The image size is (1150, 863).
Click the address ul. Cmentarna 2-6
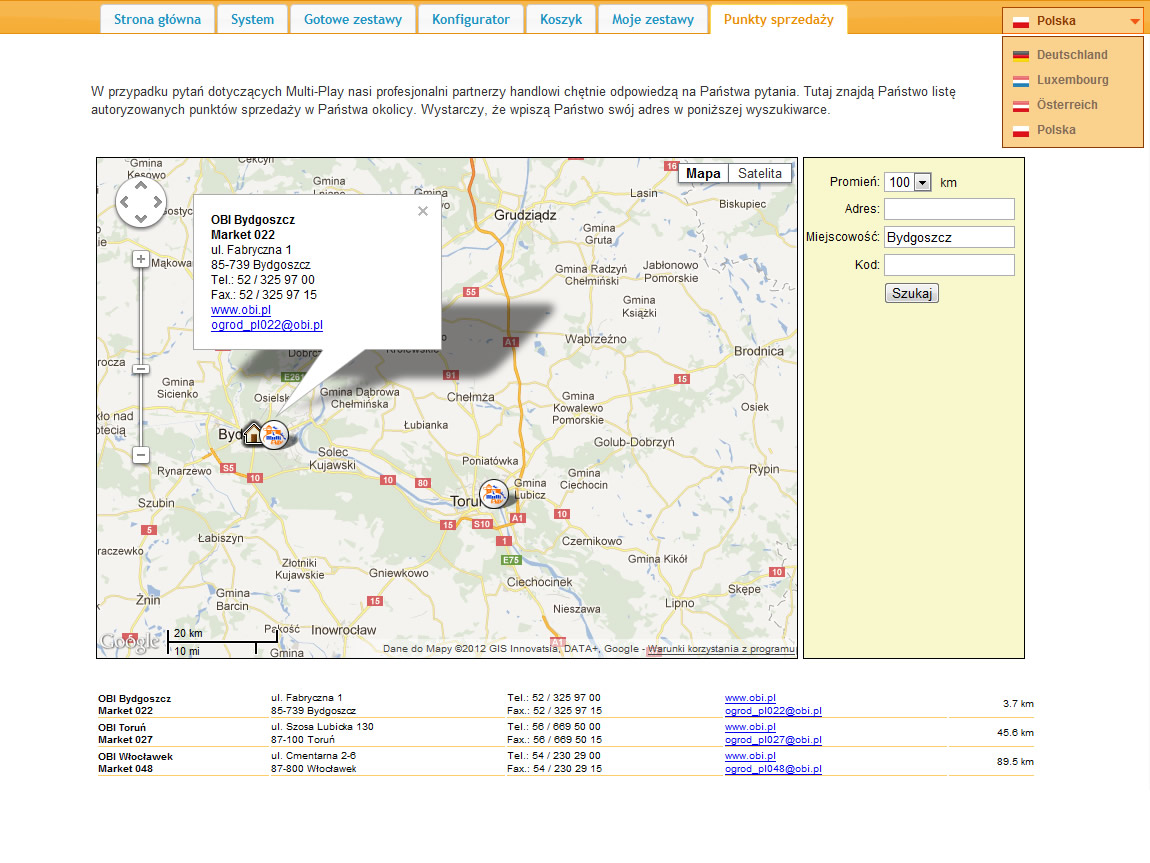point(313,755)
